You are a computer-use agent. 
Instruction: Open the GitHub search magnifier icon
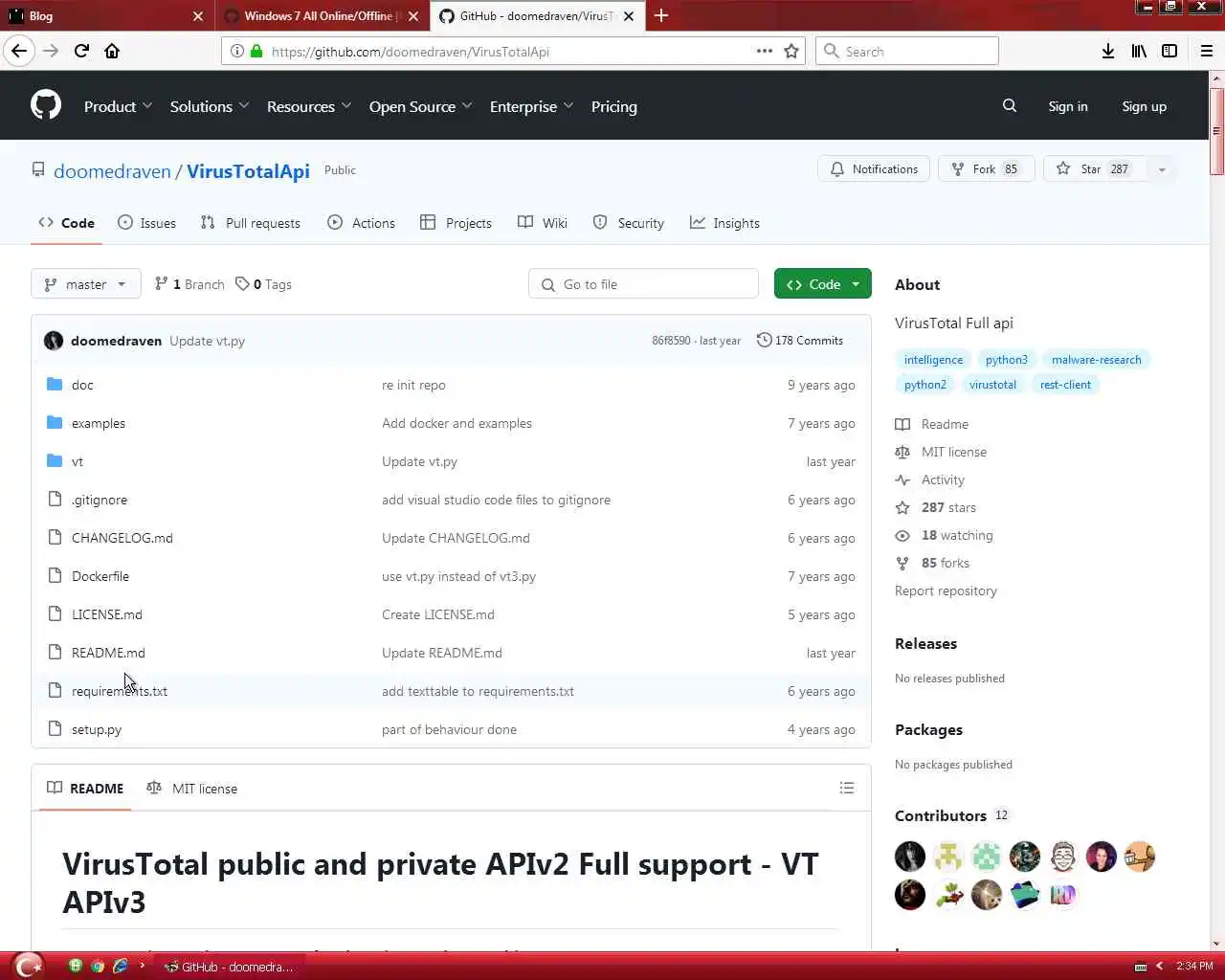pos(1010,106)
